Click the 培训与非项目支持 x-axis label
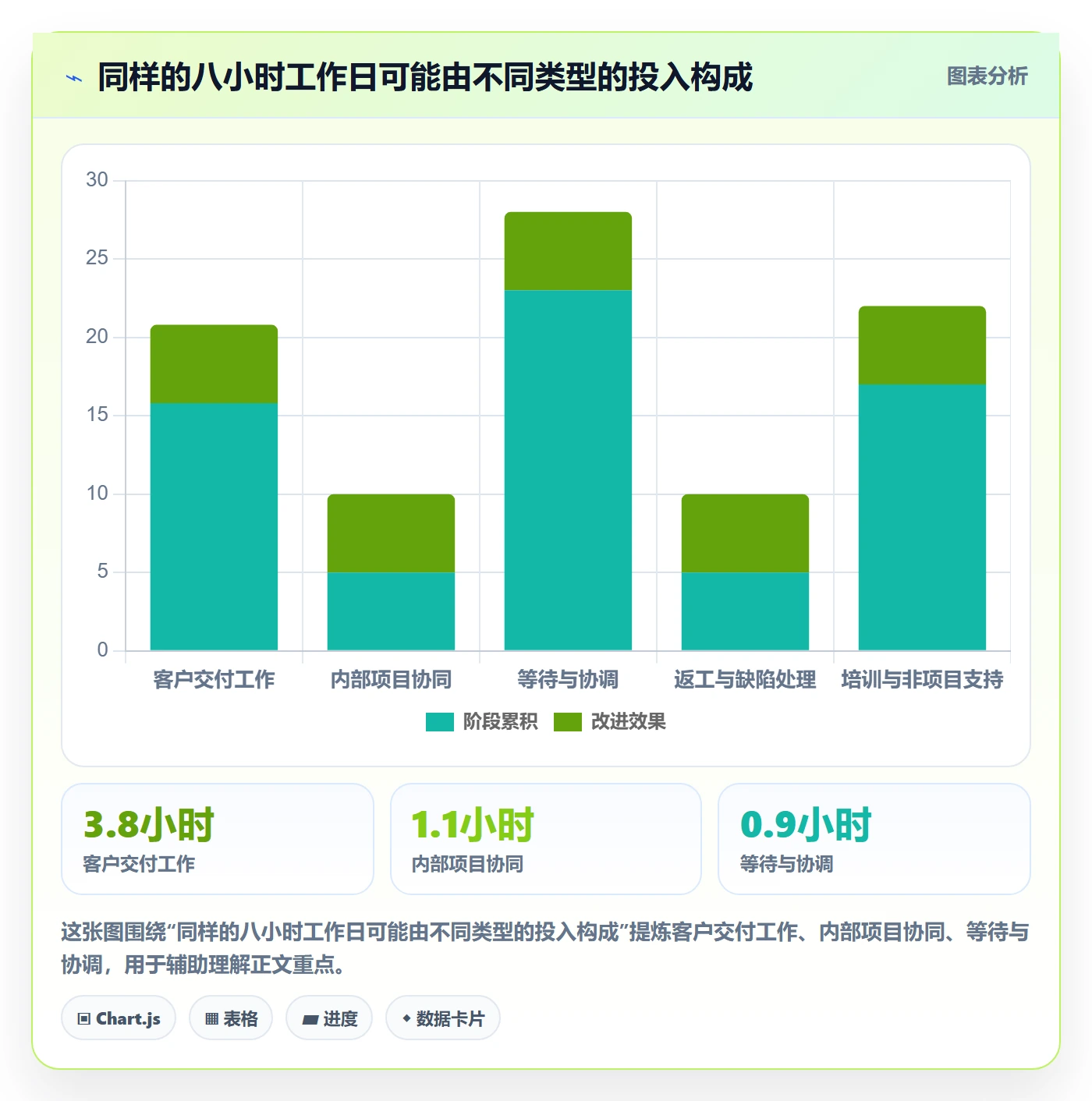 (x=922, y=680)
